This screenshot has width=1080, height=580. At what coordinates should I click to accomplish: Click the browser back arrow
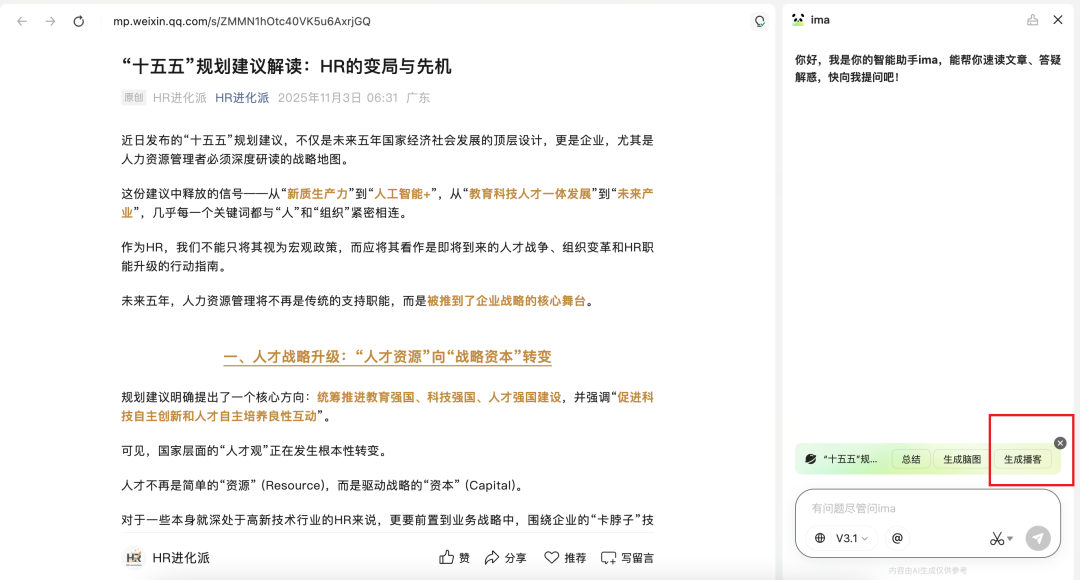(x=22, y=21)
